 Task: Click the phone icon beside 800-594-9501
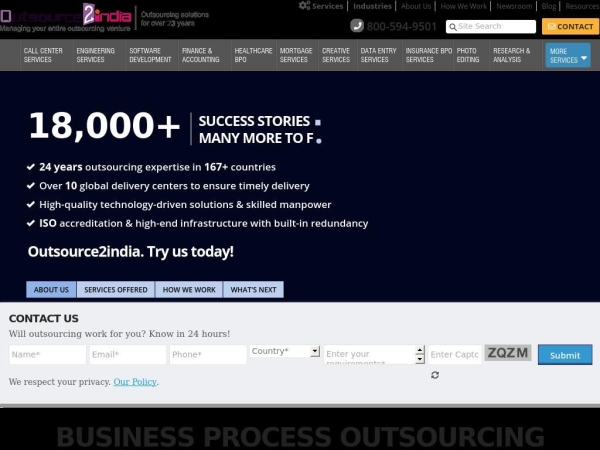pos(357,26)
